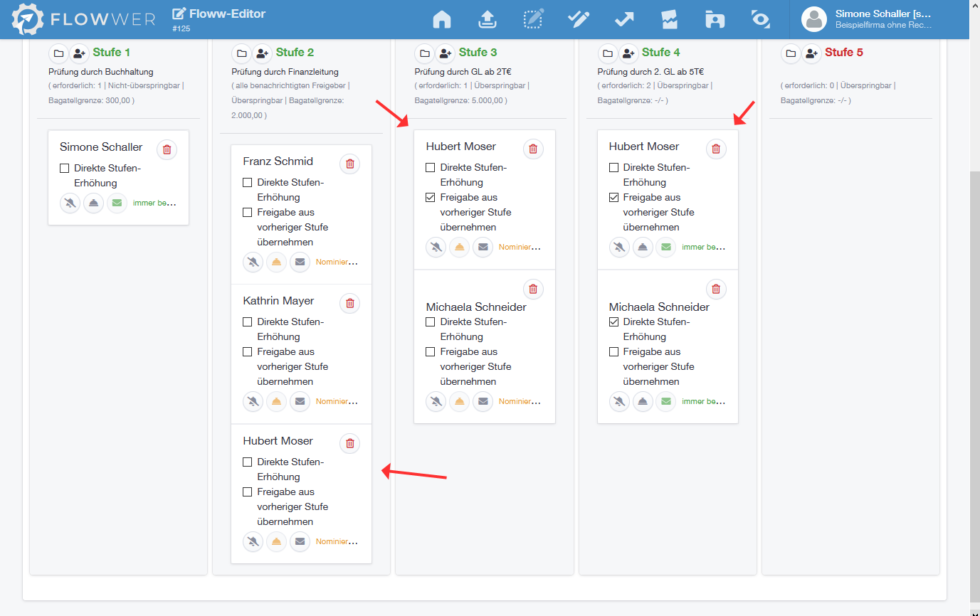Check Direkte Stufen-Erhöhung for Stufe 3 Michaela Schneider
Viewport: 980px width, 616px height.
[430, 322]
